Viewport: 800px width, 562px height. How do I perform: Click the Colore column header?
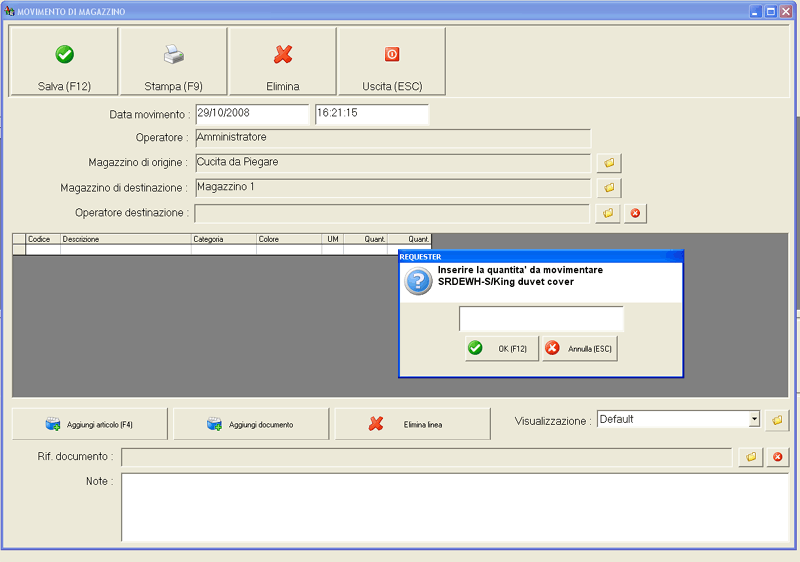click(x=289, y=239)
